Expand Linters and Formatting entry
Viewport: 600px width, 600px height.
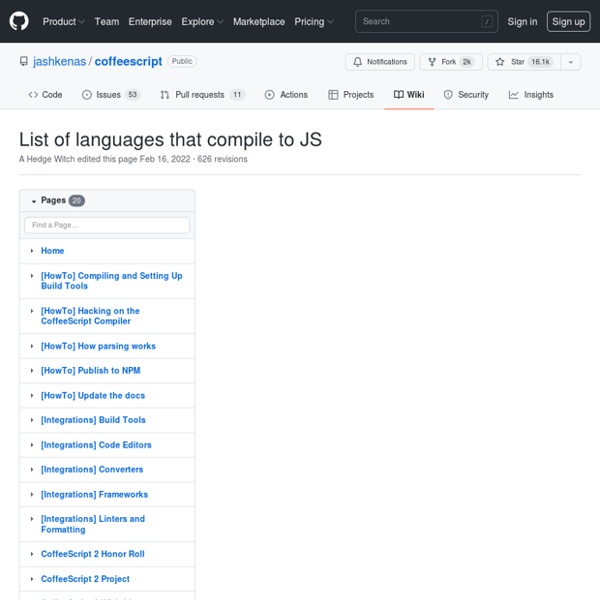point(32,519)
